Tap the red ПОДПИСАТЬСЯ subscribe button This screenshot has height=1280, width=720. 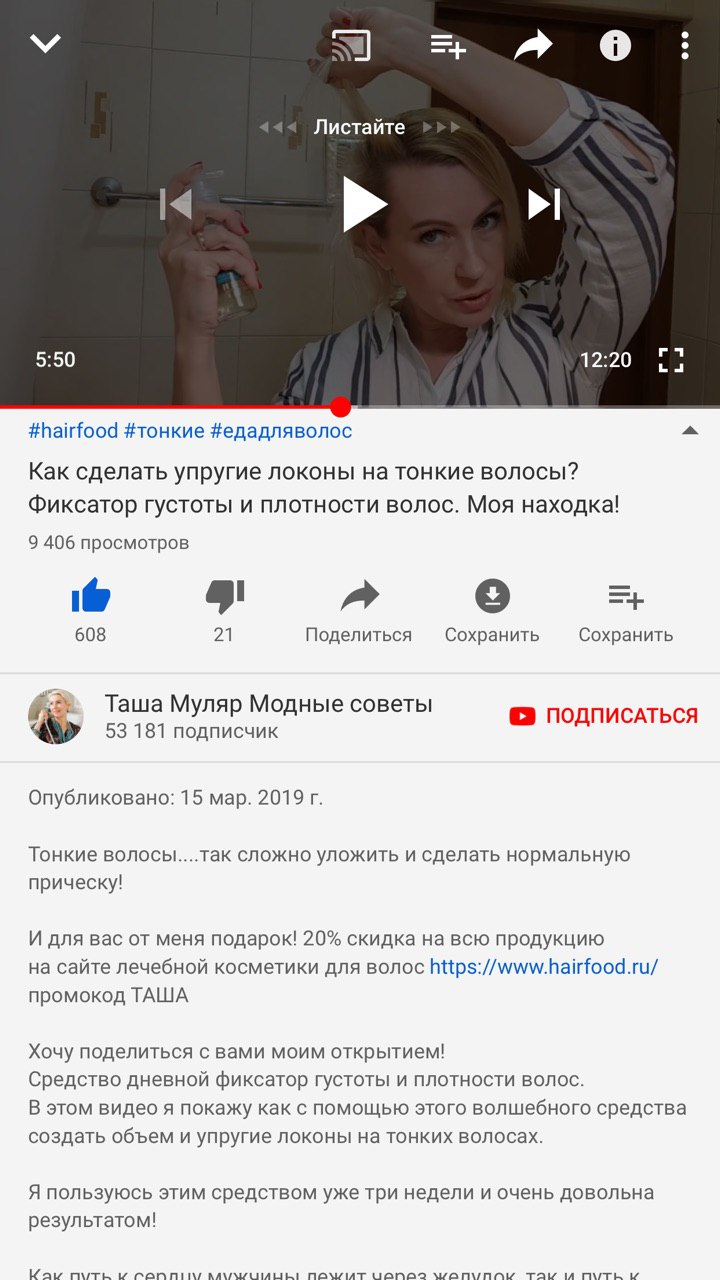point(604,716)
